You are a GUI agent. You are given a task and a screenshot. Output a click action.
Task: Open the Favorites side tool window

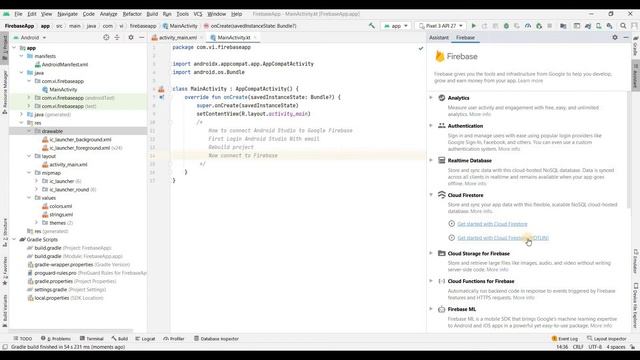point(4,271)
